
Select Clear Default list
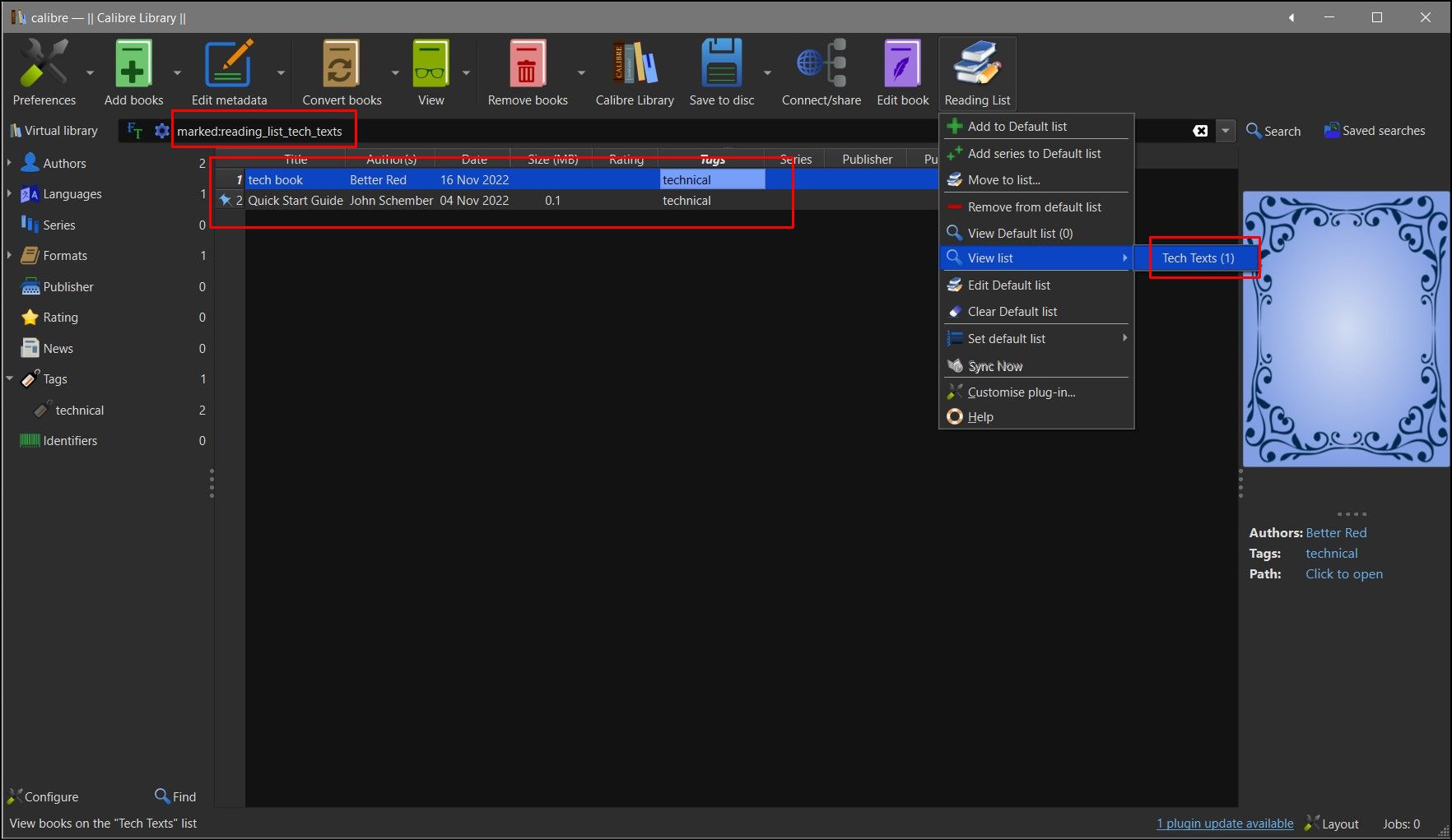pos(1036,312)
